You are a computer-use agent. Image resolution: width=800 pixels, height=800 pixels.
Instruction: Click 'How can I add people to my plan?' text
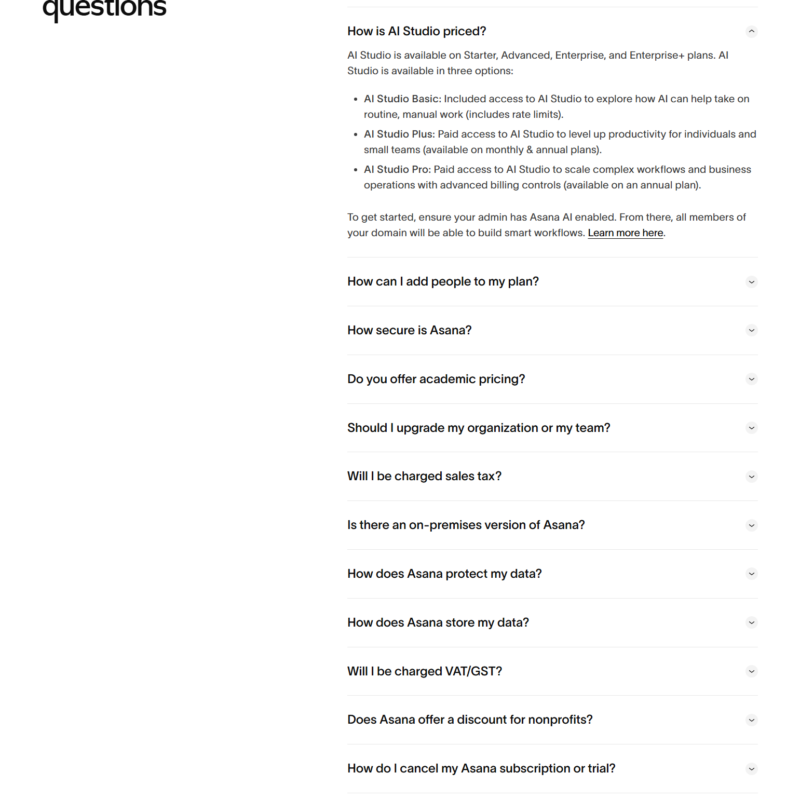(442, 281)
